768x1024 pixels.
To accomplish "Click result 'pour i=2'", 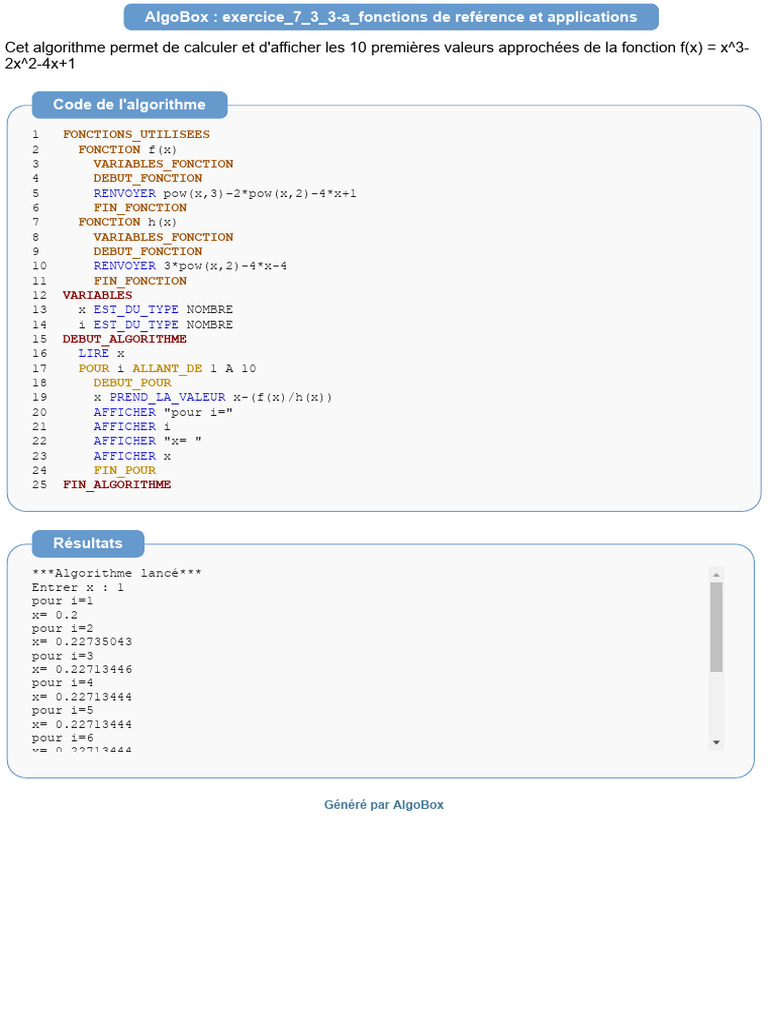I will pyautogui.click(x=63, y=628).
